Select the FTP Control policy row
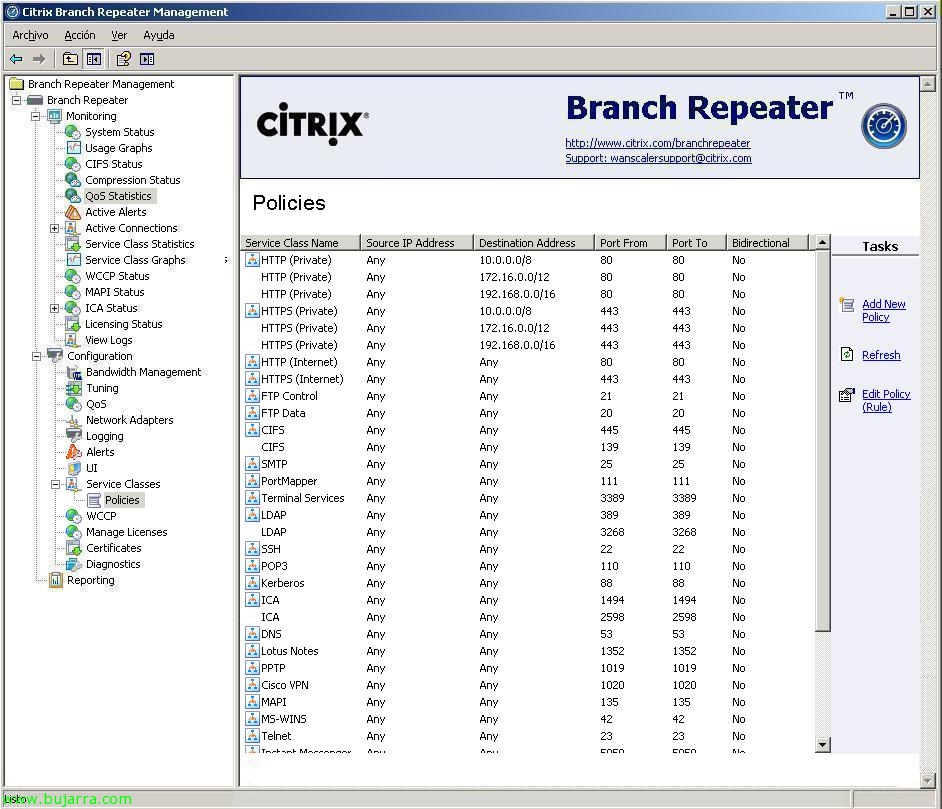 [529, 396]
